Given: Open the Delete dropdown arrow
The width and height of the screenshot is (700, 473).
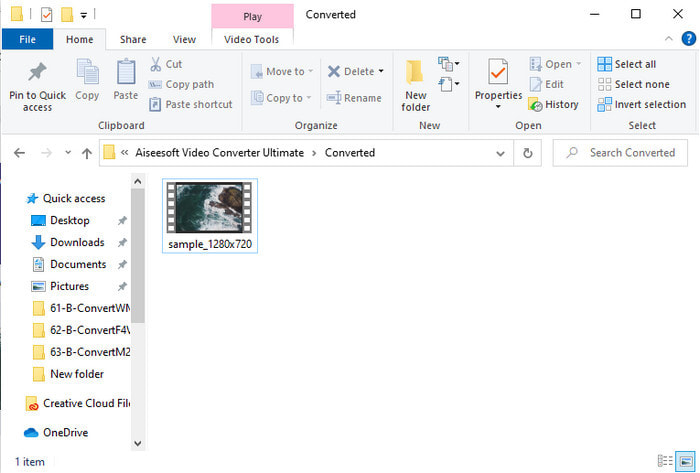Looking at the screenshot, I should tap(381, 72).
